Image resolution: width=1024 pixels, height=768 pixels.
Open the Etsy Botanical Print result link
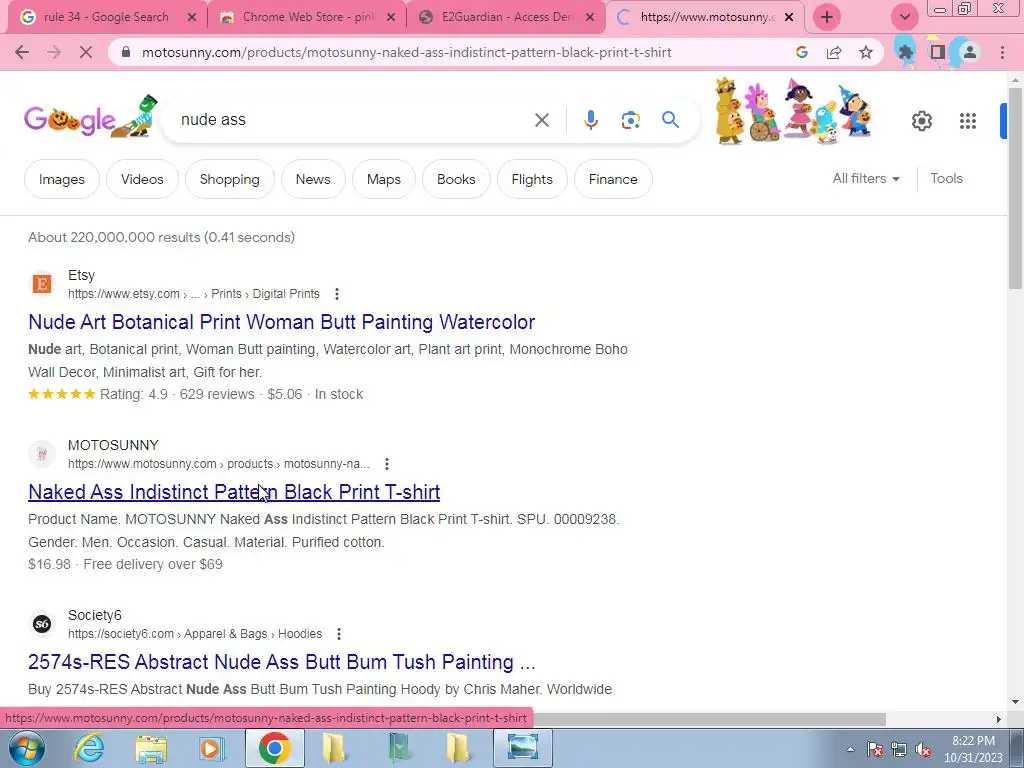click(281, 322)
